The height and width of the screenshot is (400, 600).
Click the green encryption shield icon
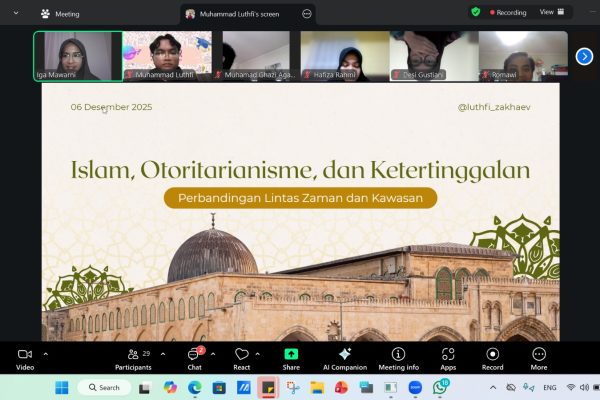pyautogui.click(x=475, y=12)
